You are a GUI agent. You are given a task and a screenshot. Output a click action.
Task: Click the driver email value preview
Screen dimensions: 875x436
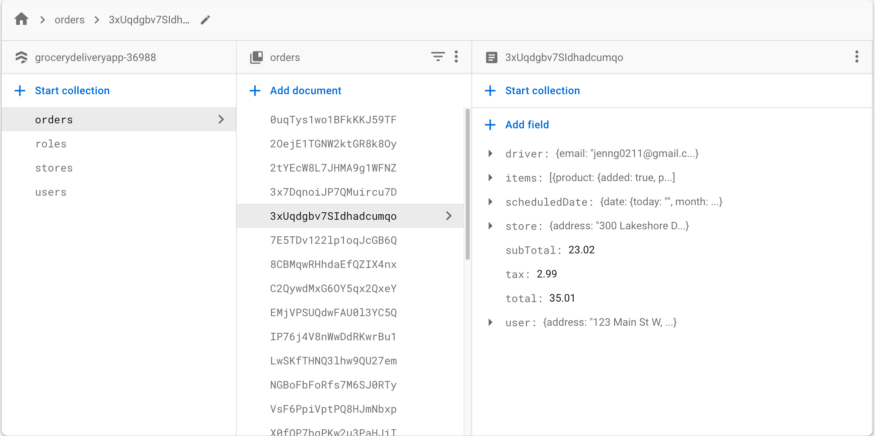tap(627, 154)
